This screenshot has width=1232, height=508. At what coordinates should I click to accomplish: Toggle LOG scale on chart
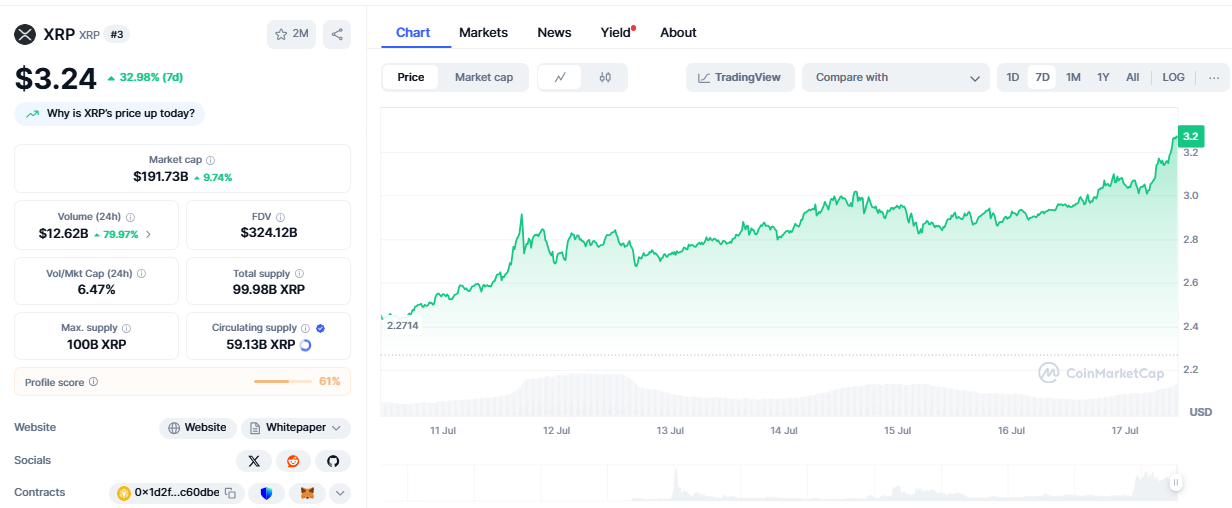1173,77
